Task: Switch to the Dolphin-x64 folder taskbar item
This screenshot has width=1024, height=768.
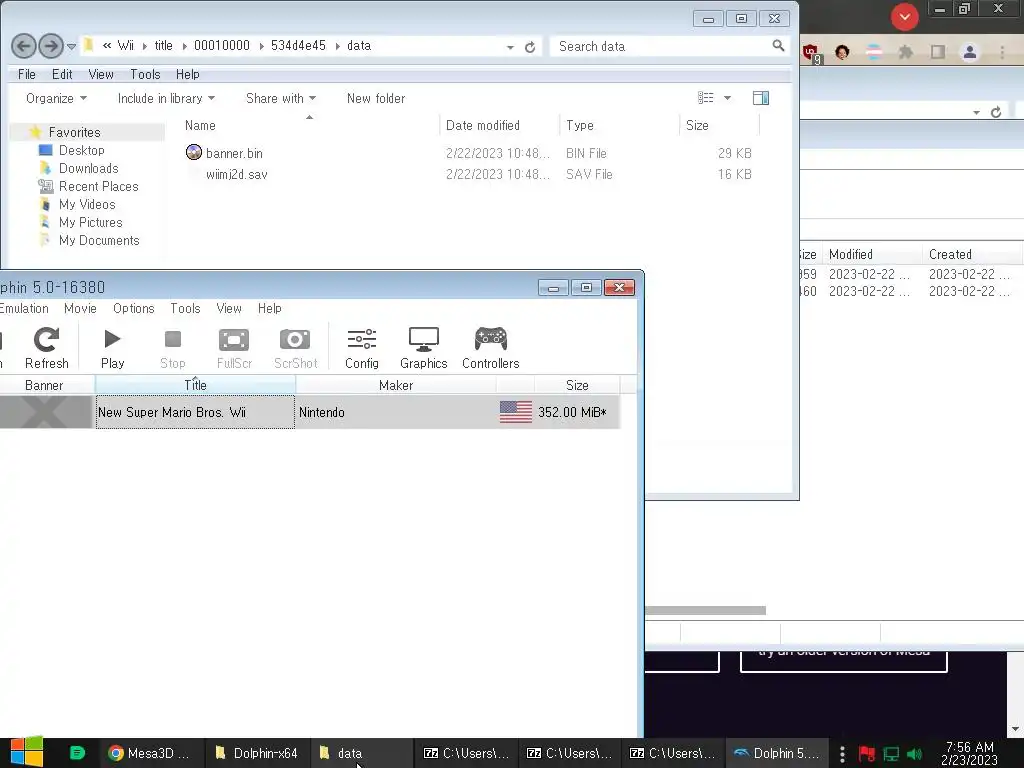Action: (x=257, y=753)
